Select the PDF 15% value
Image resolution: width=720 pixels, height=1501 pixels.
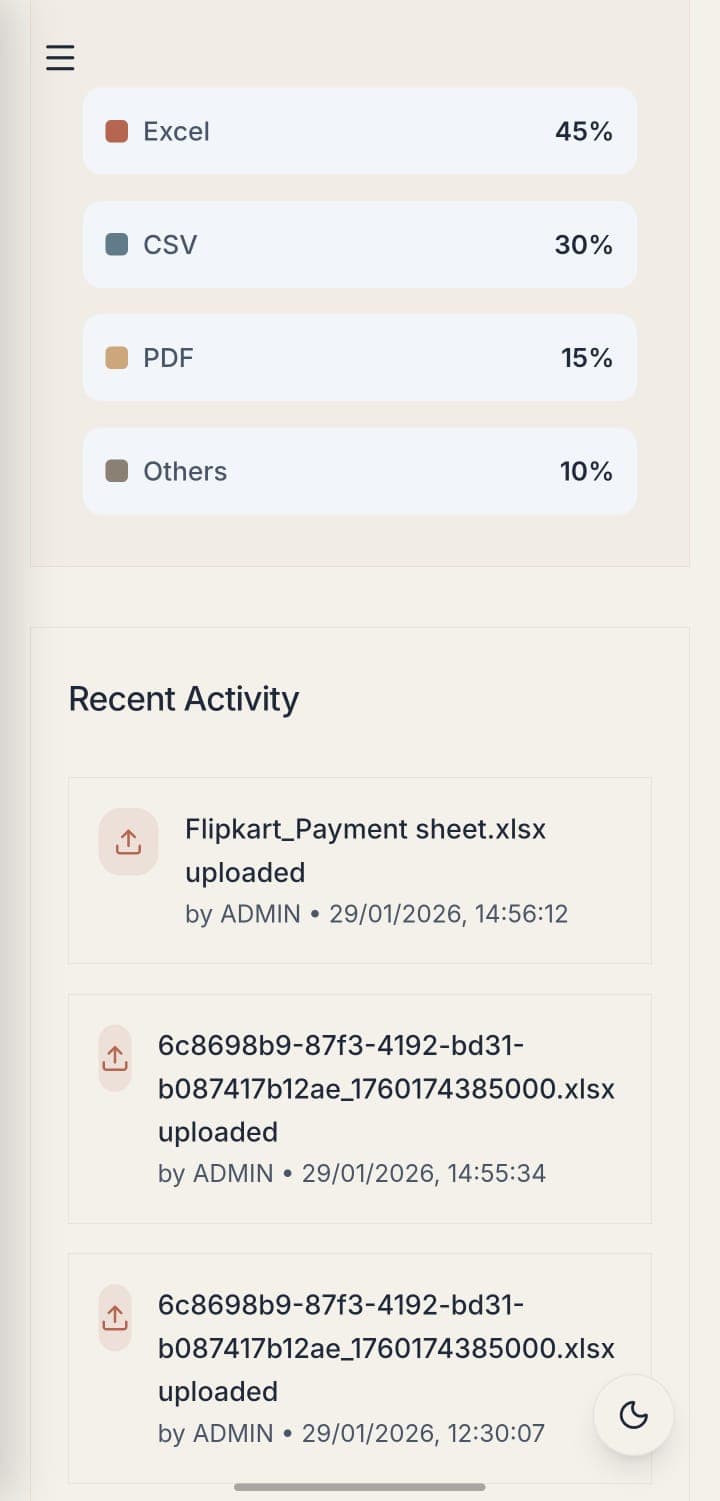coord(587,358)
